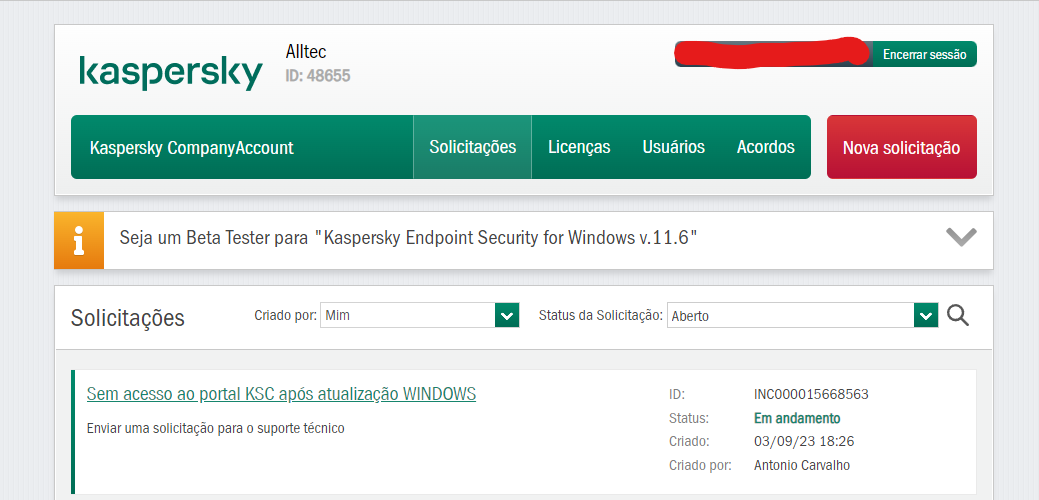
Task: Click the Solicitações section heading
Action: coord(127,318)
